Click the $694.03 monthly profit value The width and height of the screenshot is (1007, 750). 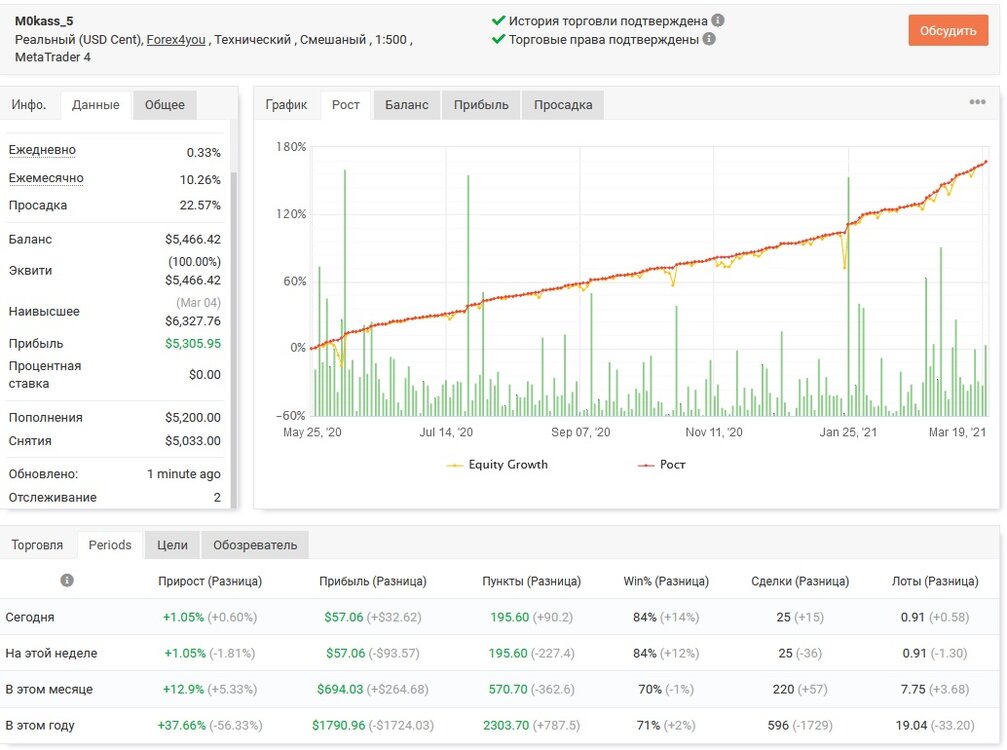point(340,689)
